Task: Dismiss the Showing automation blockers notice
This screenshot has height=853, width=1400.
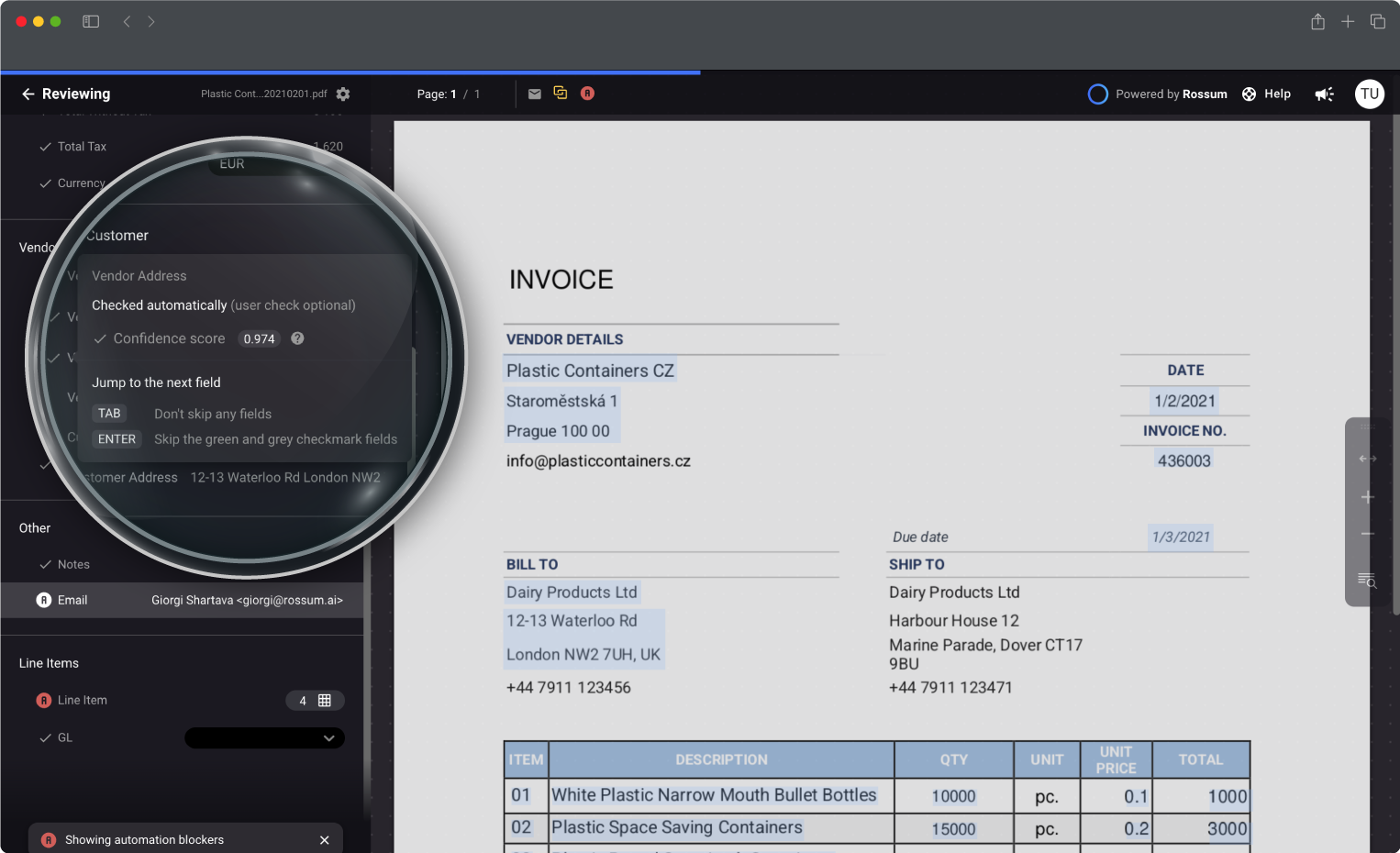Action: (324, 840)
